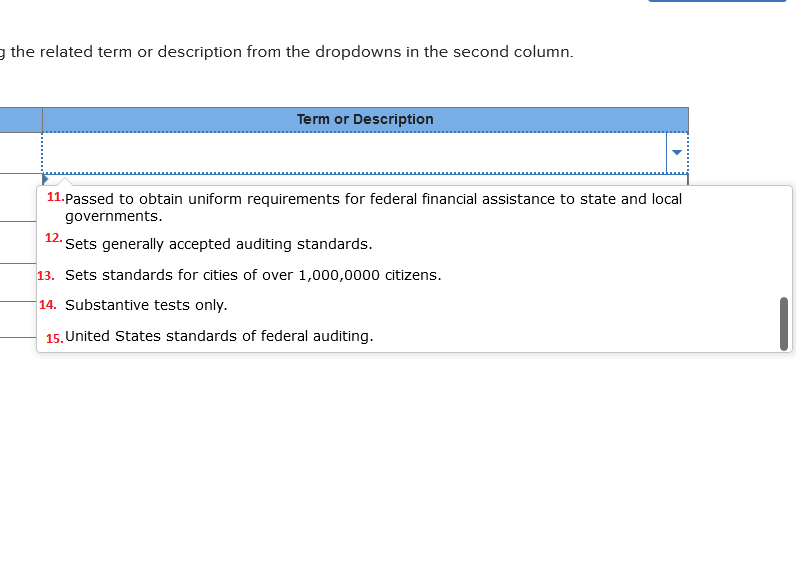800x567 pixels.
Task: Open the Term or Description dropdown arrow
Action: 677,153
